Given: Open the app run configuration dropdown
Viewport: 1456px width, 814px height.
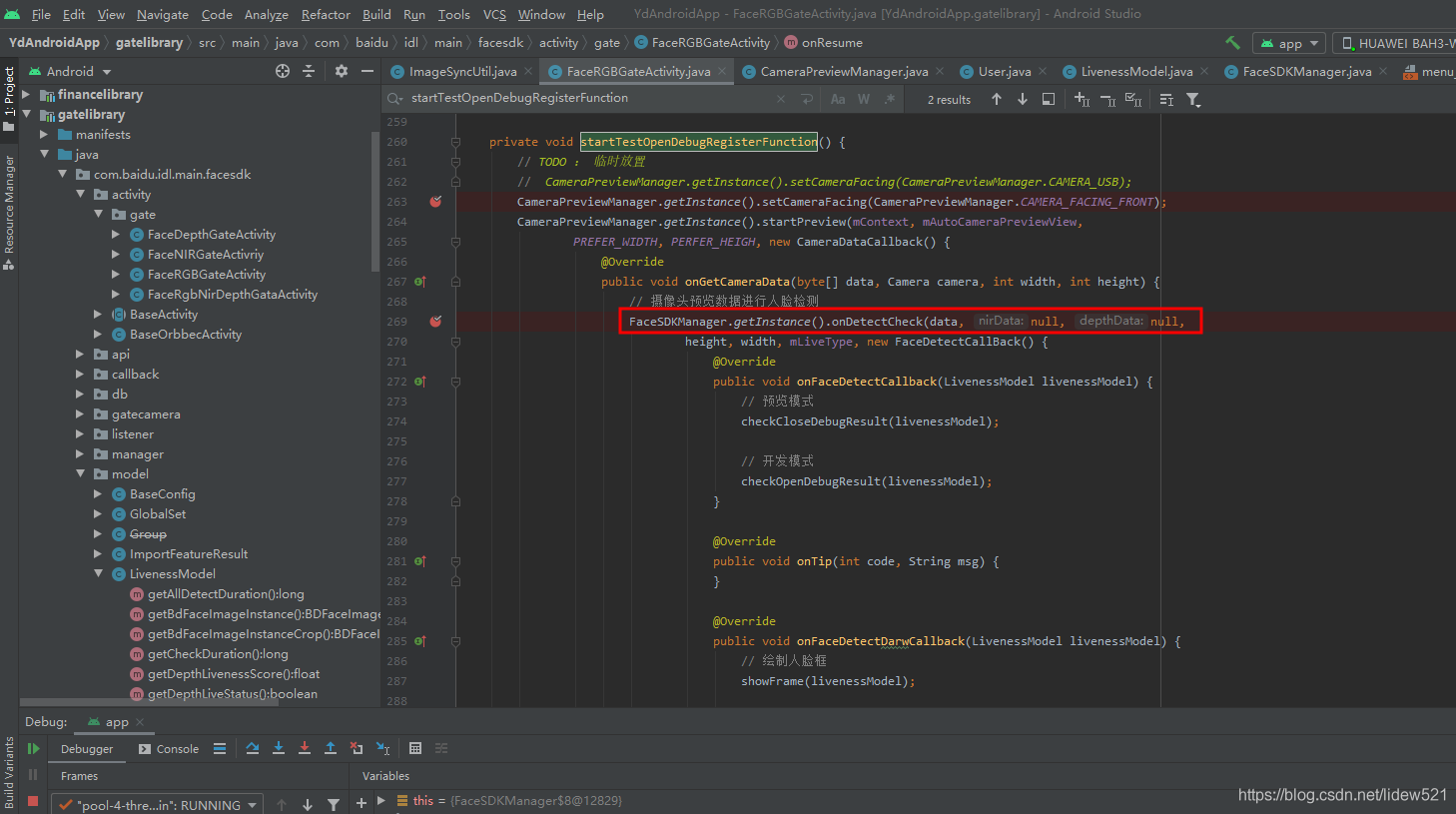Looking at the screenshot, I should [1289, 43].
